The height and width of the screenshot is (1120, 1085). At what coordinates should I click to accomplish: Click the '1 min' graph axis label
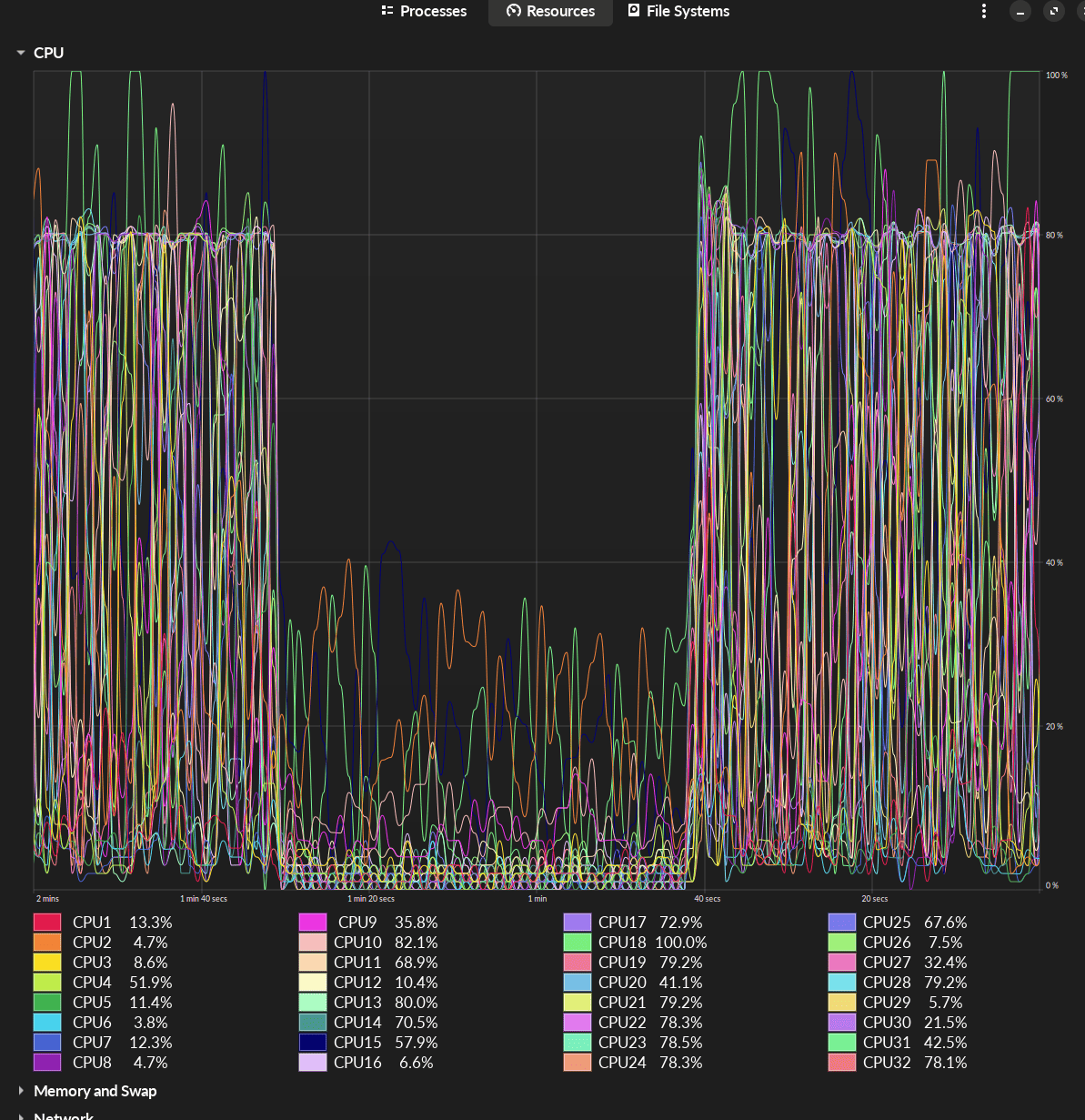click(537, 899)
